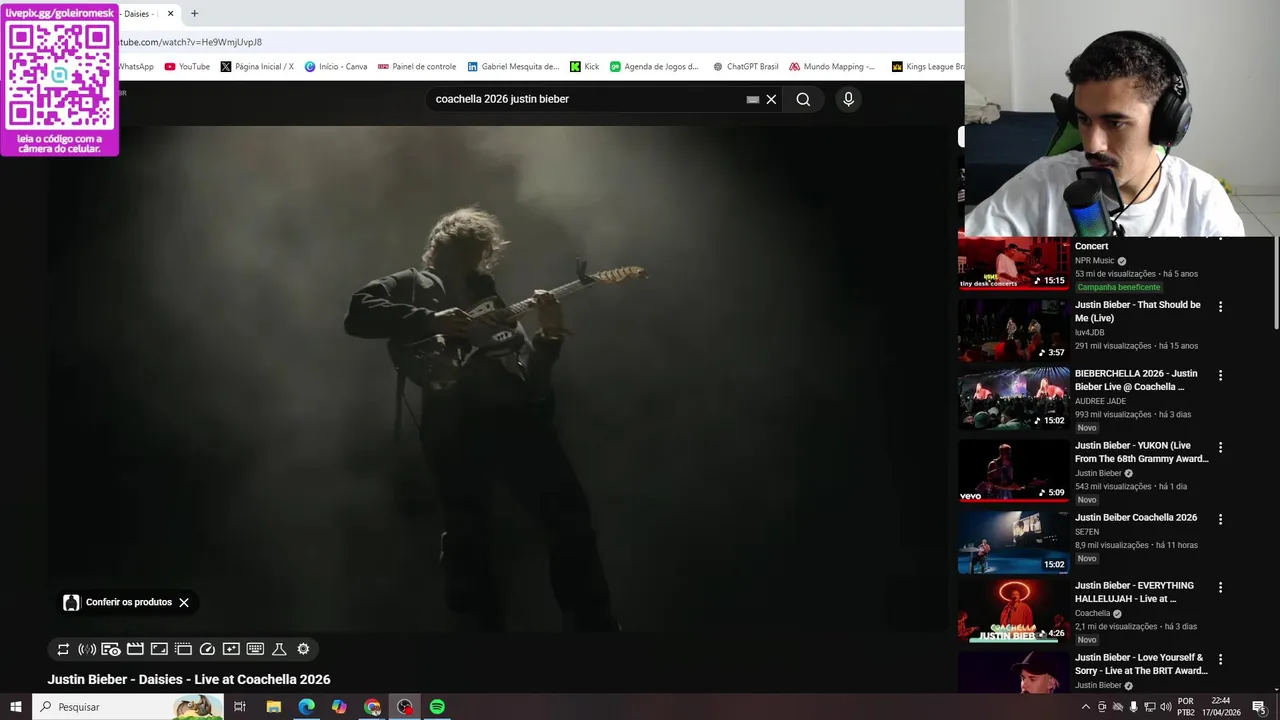Click the flask custom script icon
1280x720 pixels.
coord(279,649)
